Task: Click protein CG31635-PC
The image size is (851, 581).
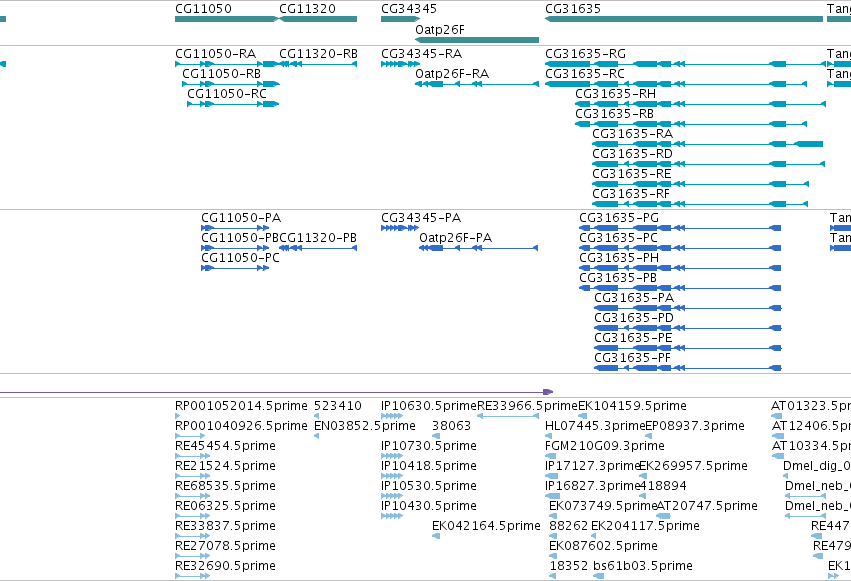Action: 618,238
